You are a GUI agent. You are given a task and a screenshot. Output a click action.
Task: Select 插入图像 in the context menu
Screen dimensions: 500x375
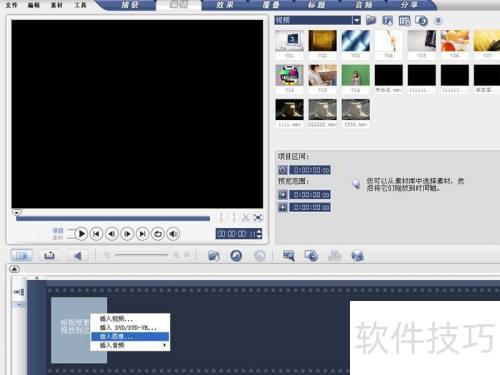pyautogui.click(x=130, y=337)
